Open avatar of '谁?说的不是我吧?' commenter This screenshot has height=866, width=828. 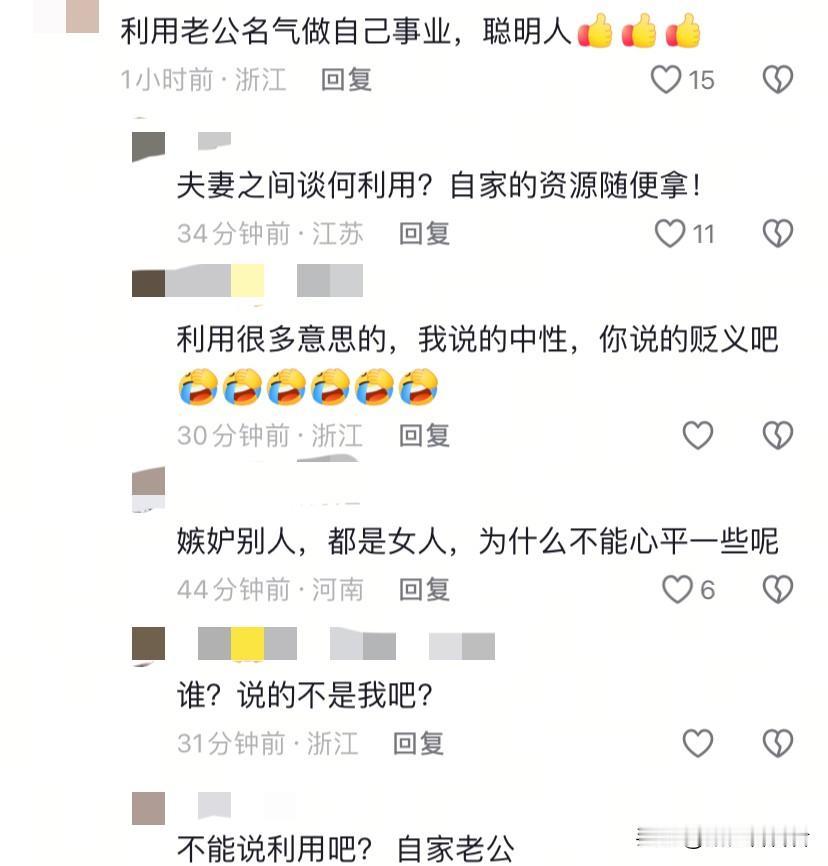(148, 643)
